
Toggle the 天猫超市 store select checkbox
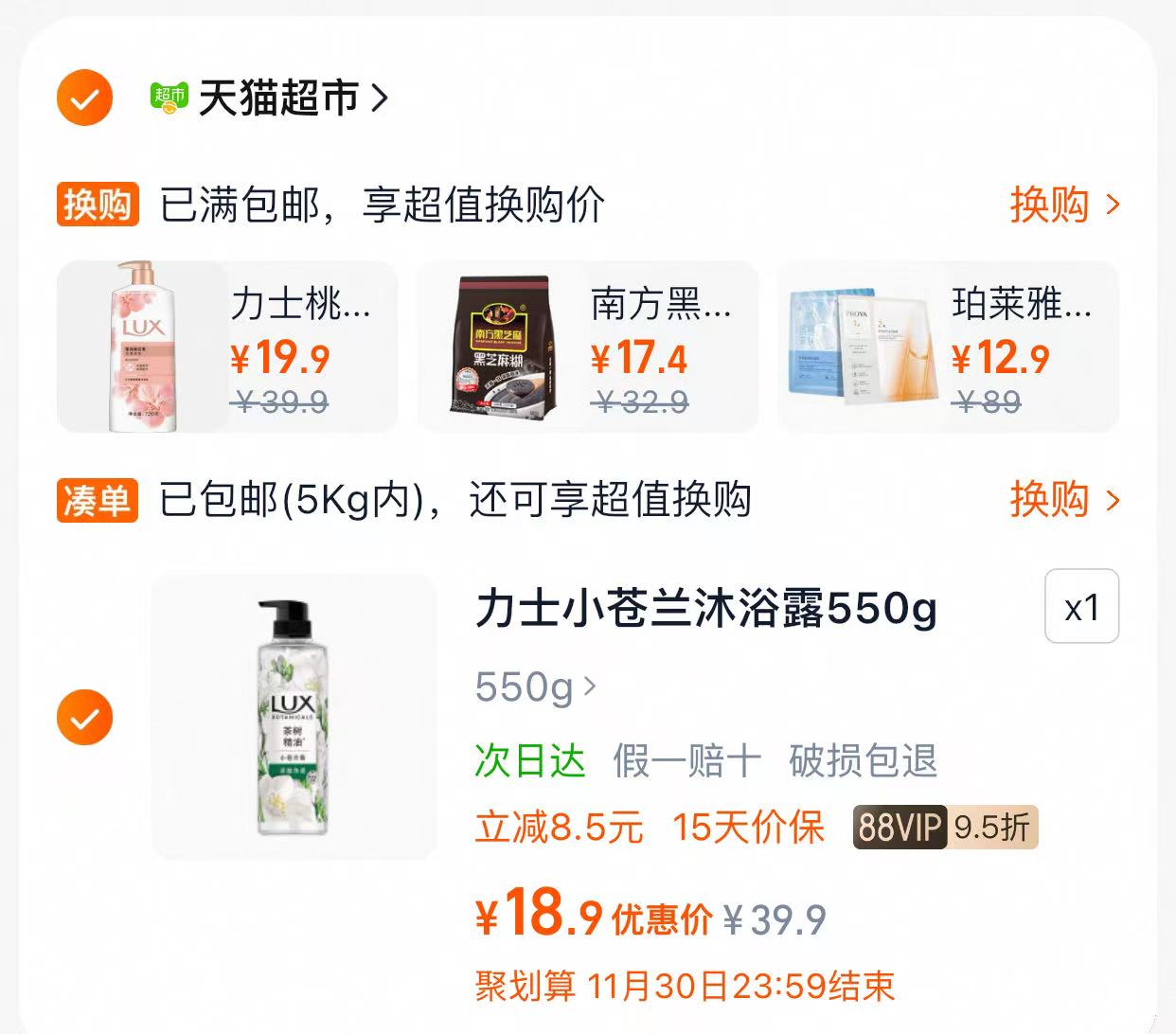click(83, 98)
